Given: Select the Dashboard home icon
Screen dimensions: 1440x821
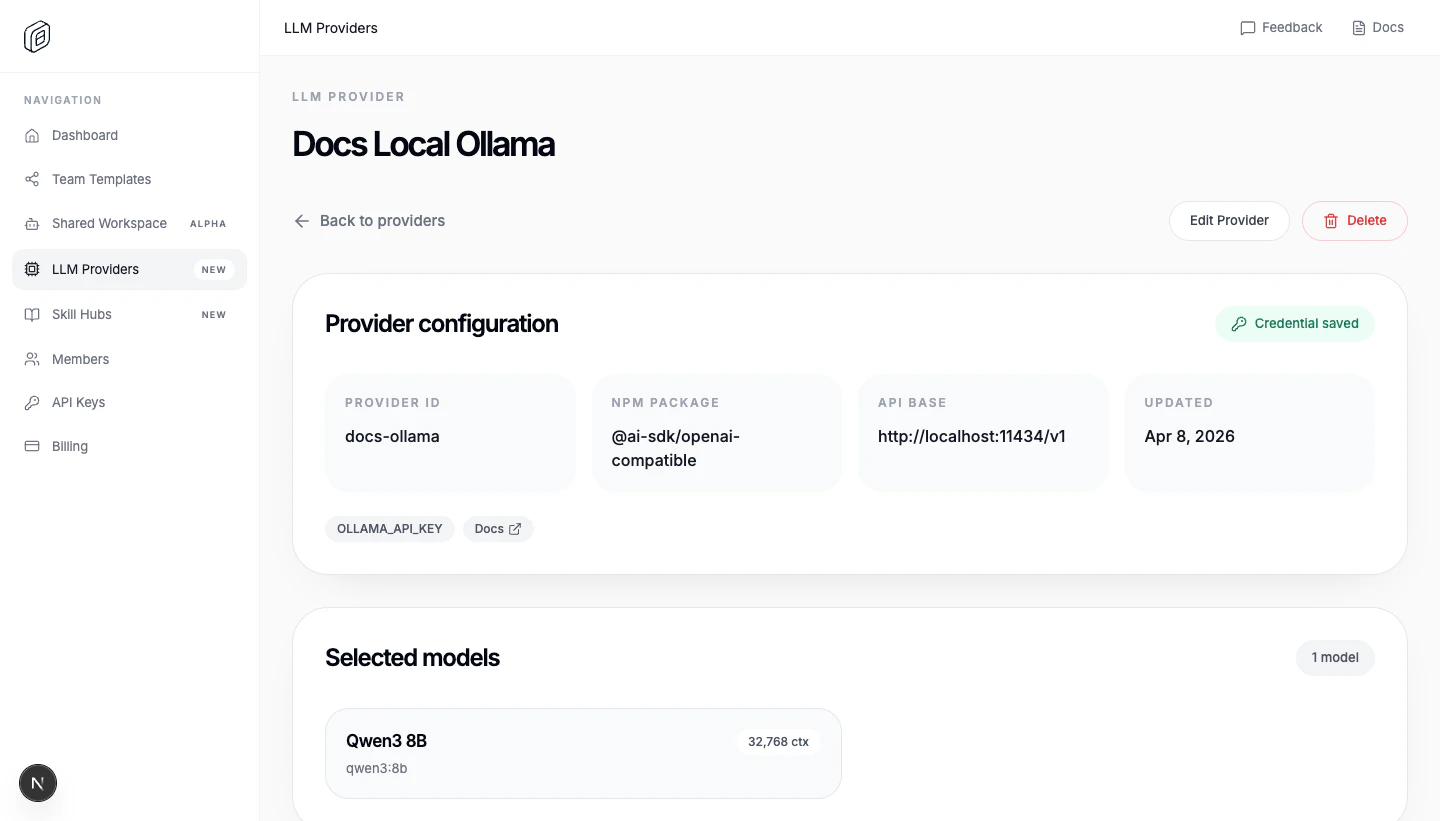Looking at the screenshot, I should tap(31, 135).
